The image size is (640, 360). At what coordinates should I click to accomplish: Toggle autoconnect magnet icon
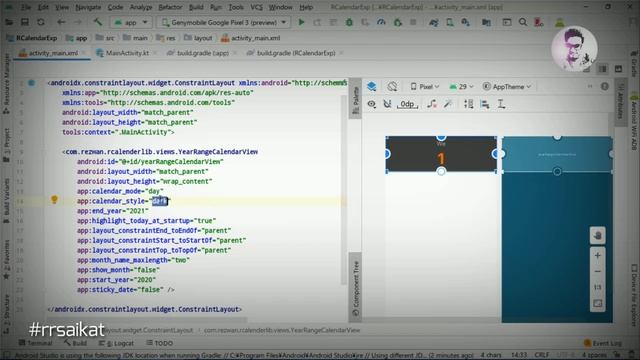click(x=387, y=104)
